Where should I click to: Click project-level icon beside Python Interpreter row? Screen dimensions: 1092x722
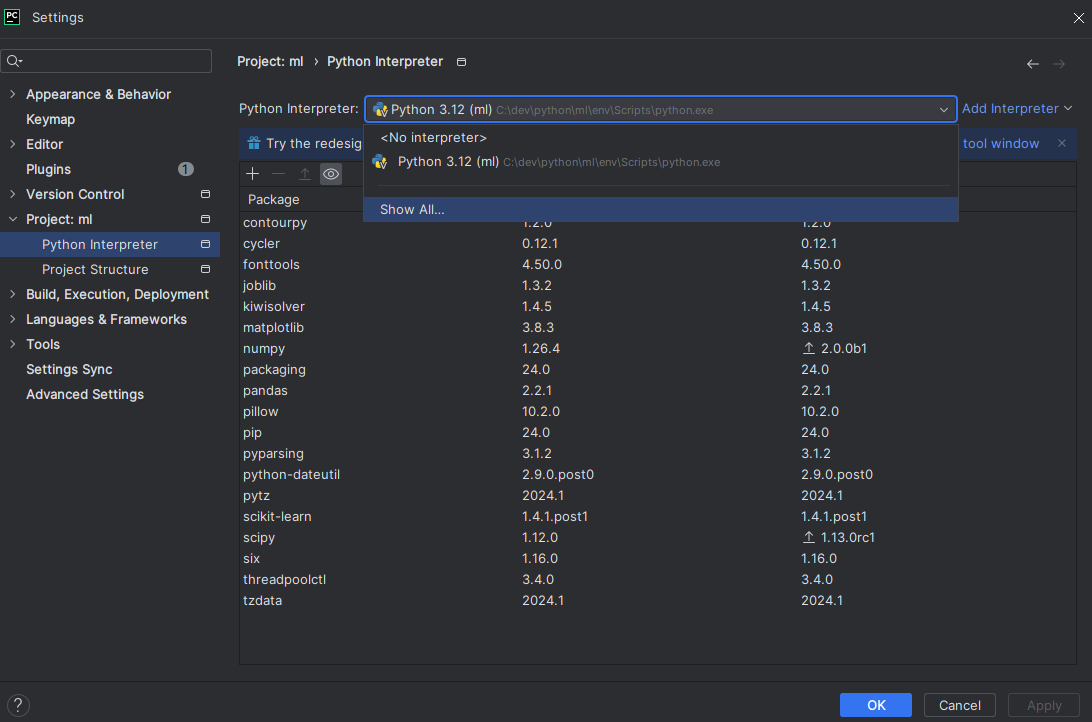[x=205, y=244]
